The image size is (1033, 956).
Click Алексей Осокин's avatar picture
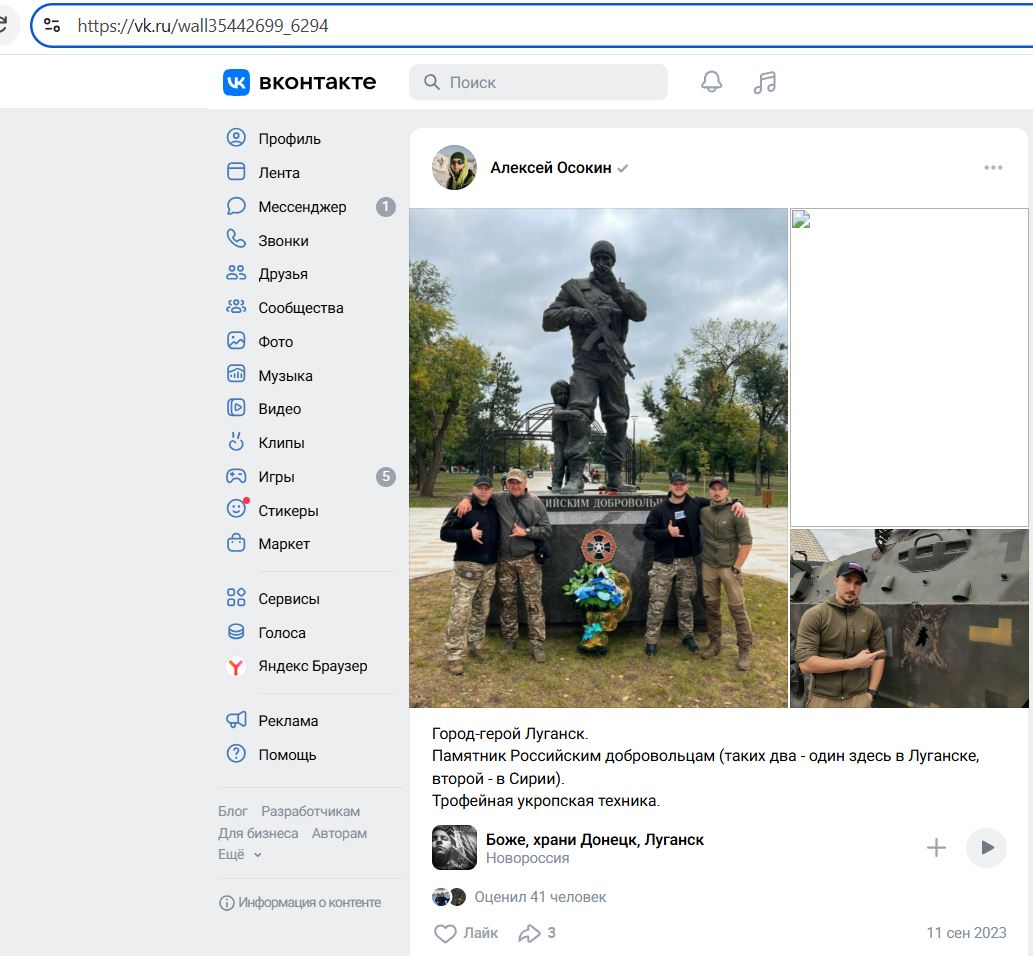(x=454, y=167)
